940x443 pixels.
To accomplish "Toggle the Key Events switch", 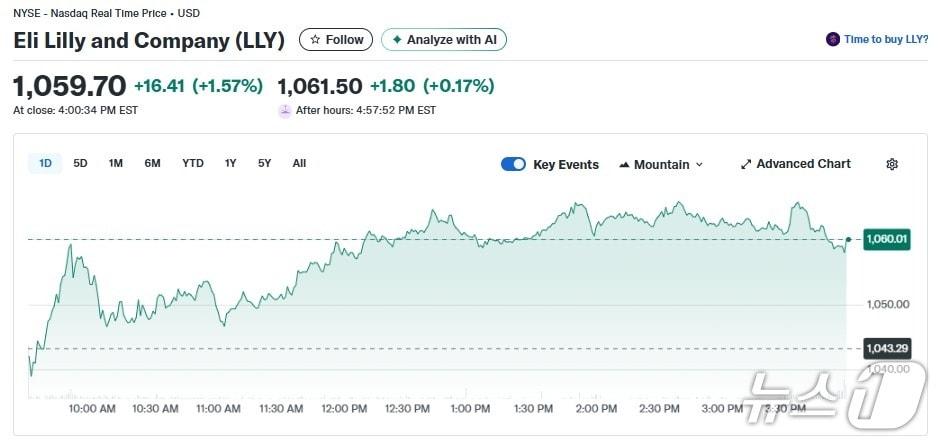I will [513, 164].
